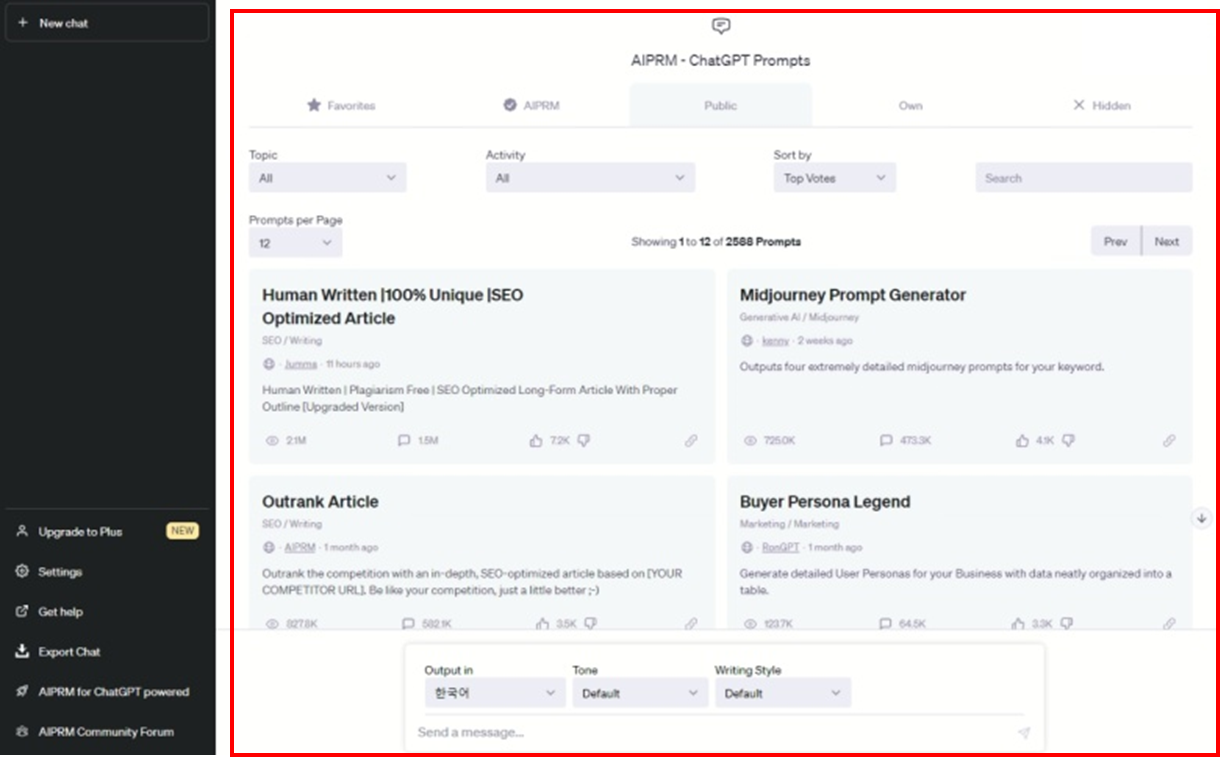The image size is (1220, 757).
Task: Click Export Chat in sidebar
Action: [107, 652]
